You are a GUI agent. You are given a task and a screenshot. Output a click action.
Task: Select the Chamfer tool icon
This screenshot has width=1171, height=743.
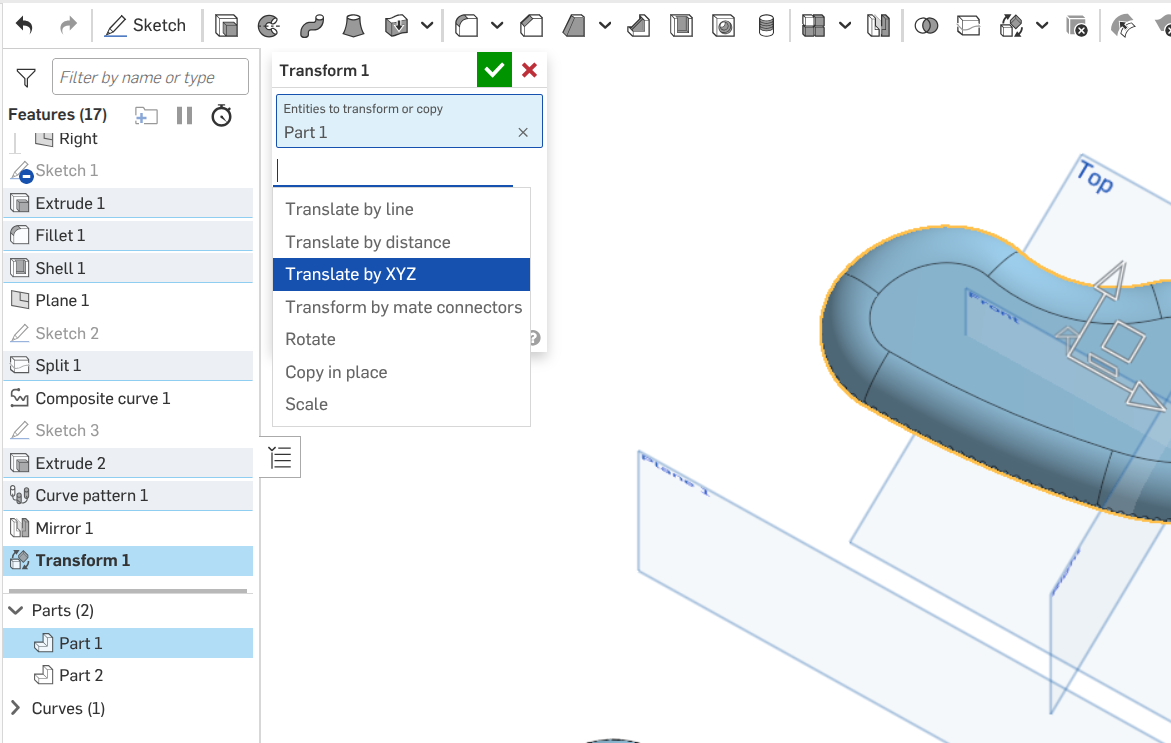[532, 26]
